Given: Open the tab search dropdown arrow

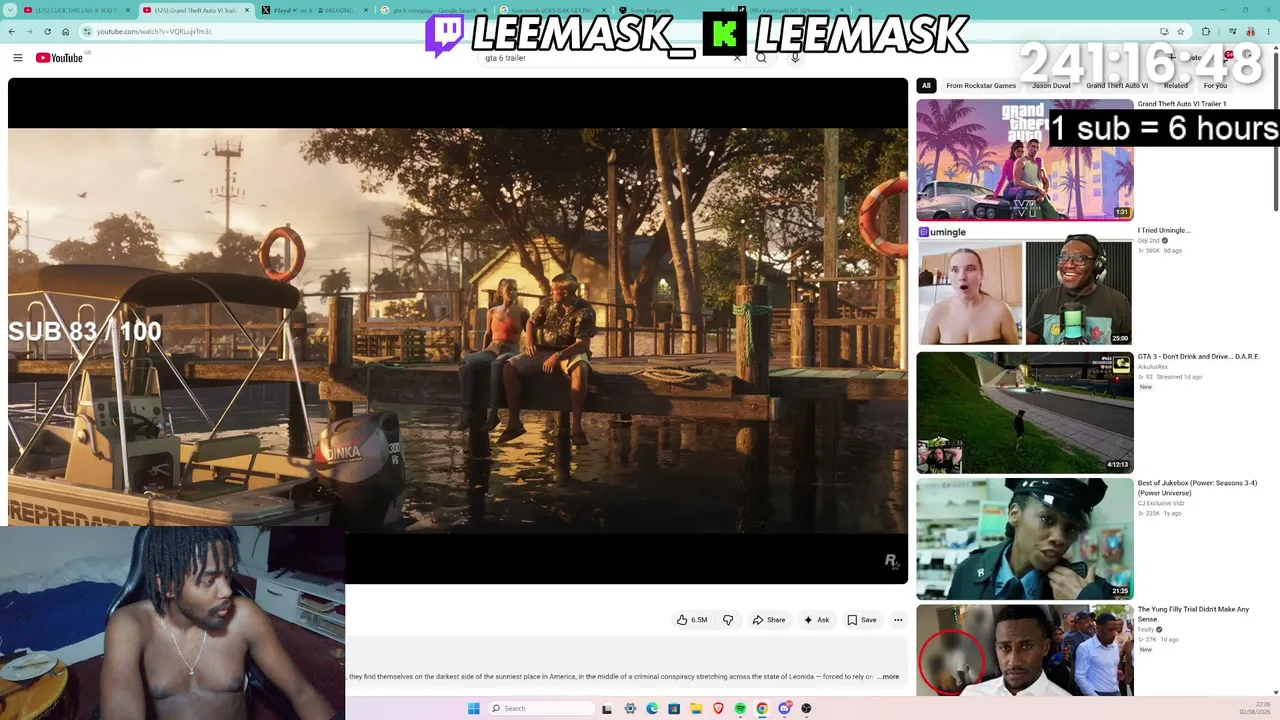Looking at the screenshot, I should coord(11,10).
